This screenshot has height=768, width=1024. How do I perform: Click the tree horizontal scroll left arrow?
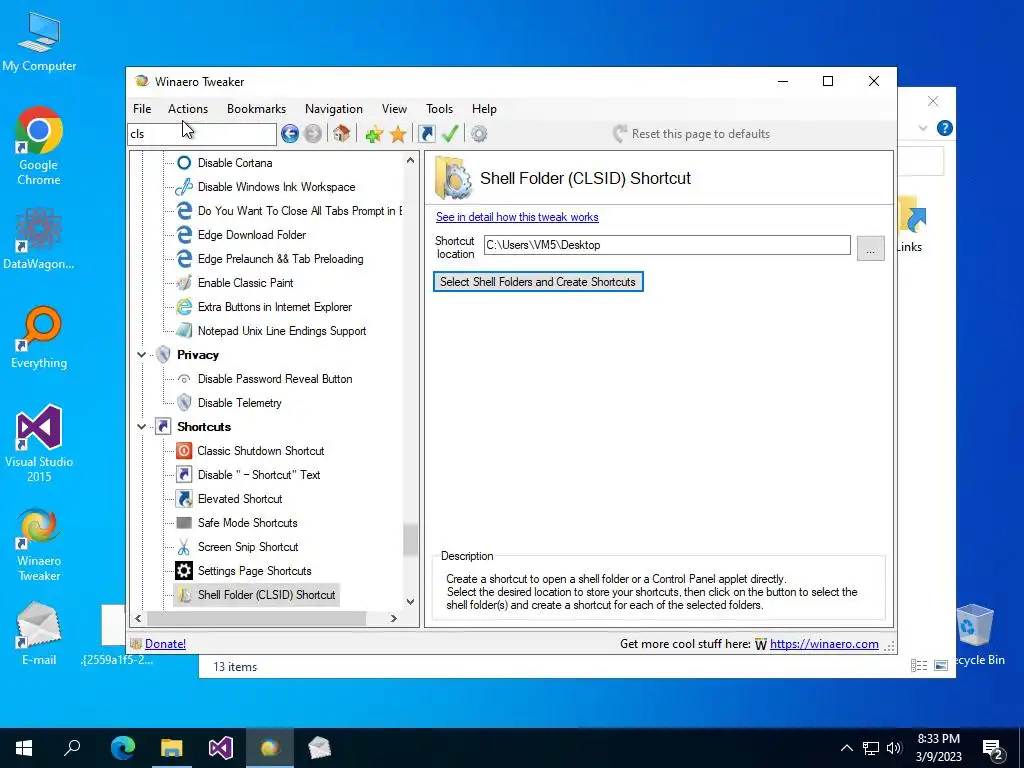[138, 618]
